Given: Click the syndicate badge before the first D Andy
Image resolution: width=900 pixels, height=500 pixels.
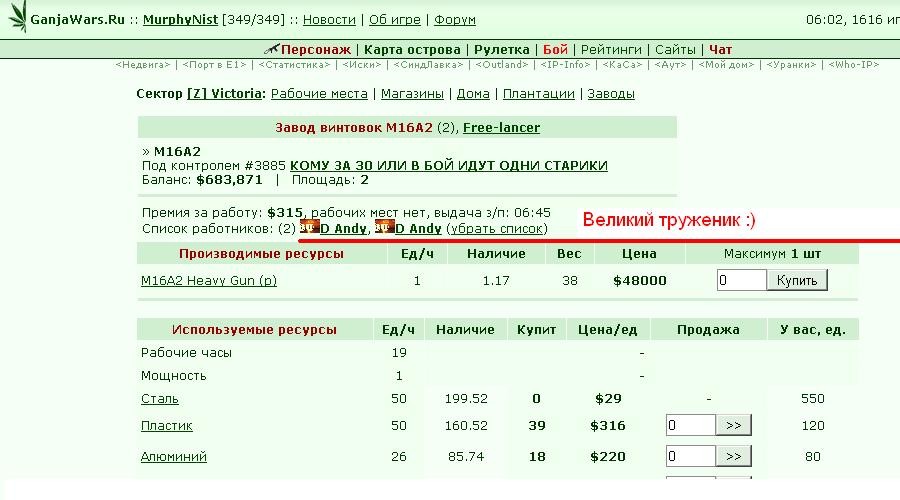Looking at the screenshot, I should (309, 227).
